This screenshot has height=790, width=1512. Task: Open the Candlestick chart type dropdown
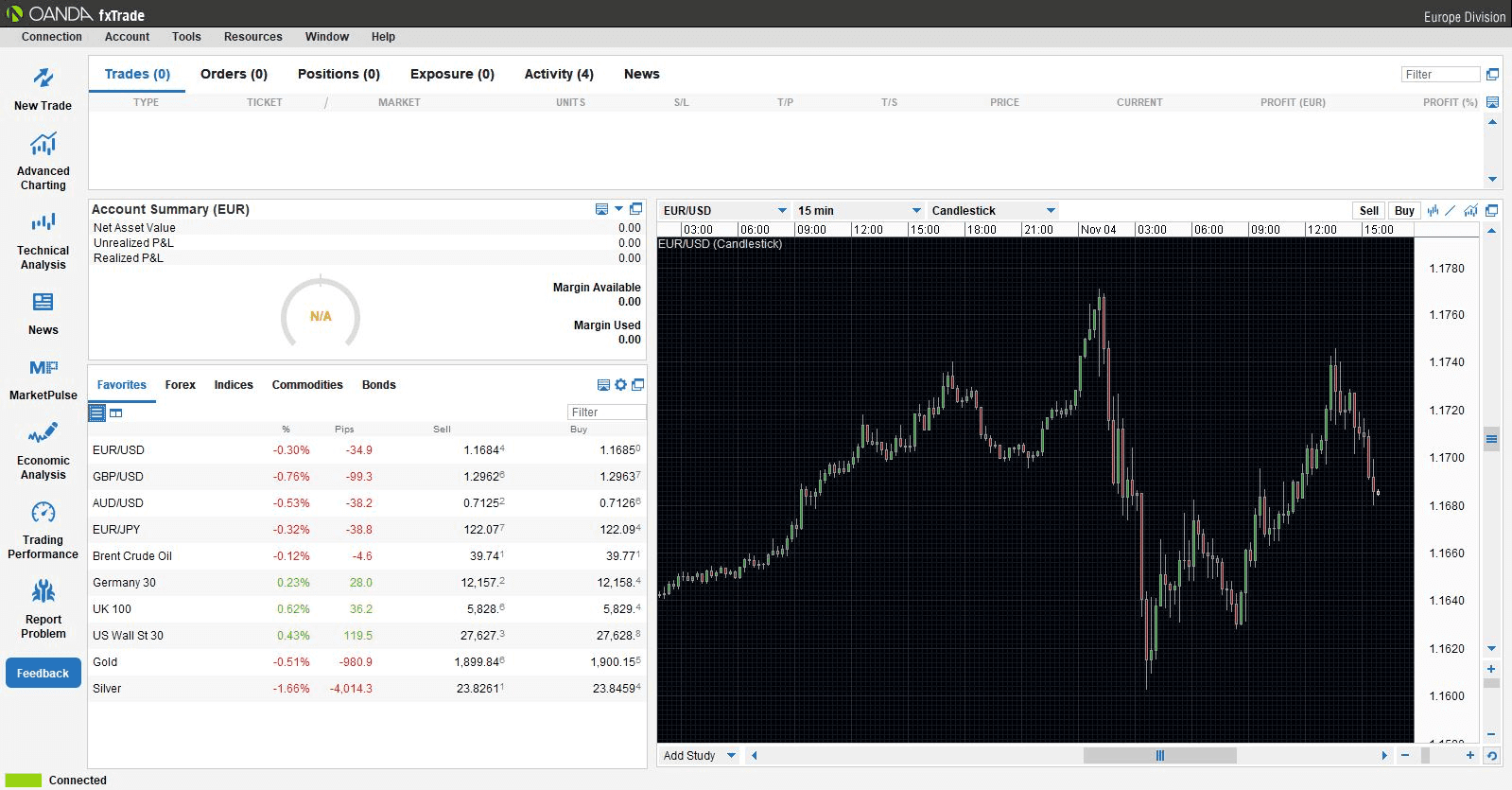click(x=993, y=210)
